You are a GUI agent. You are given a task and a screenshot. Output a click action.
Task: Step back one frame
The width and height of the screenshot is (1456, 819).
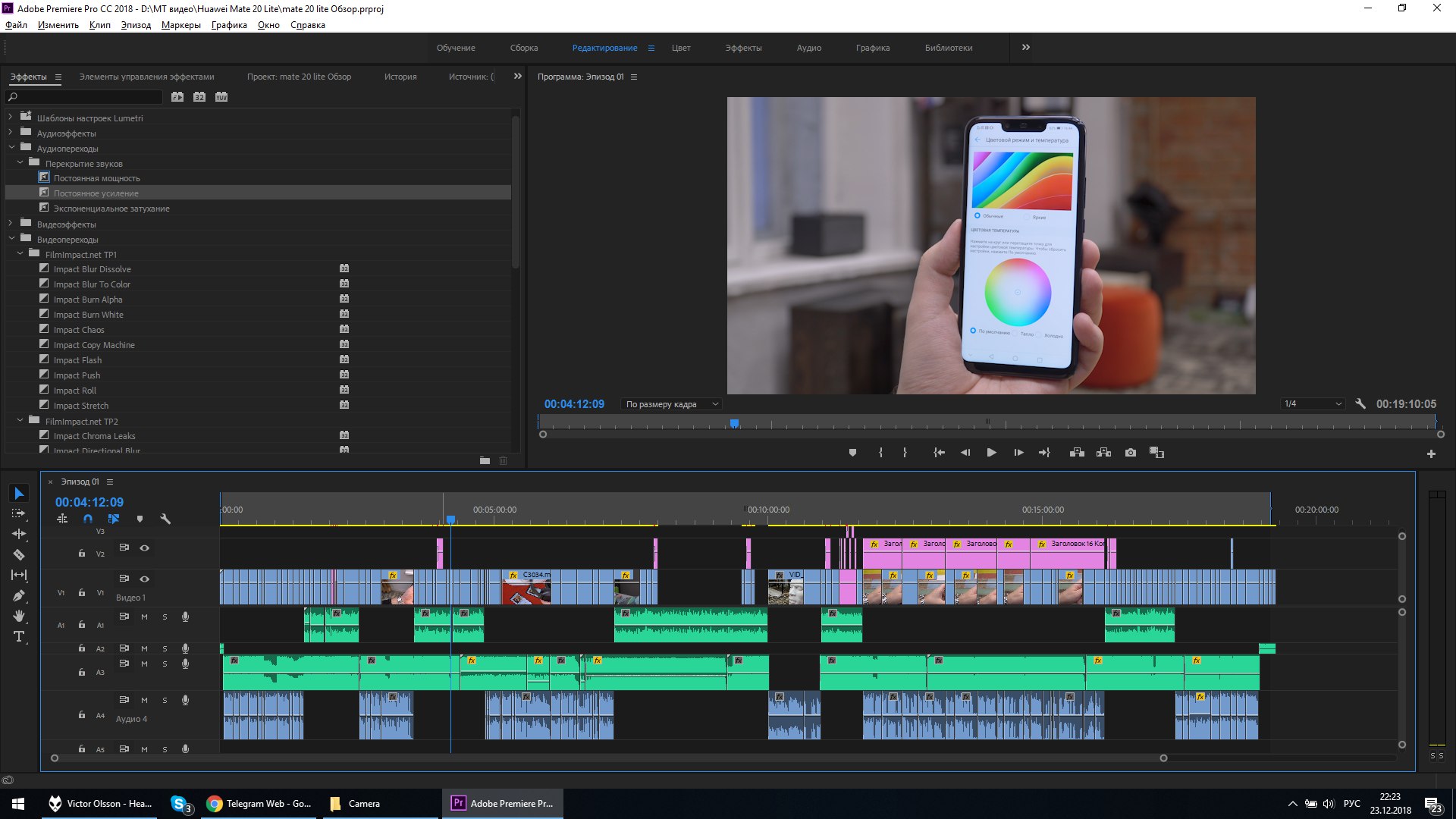[965, 453]
